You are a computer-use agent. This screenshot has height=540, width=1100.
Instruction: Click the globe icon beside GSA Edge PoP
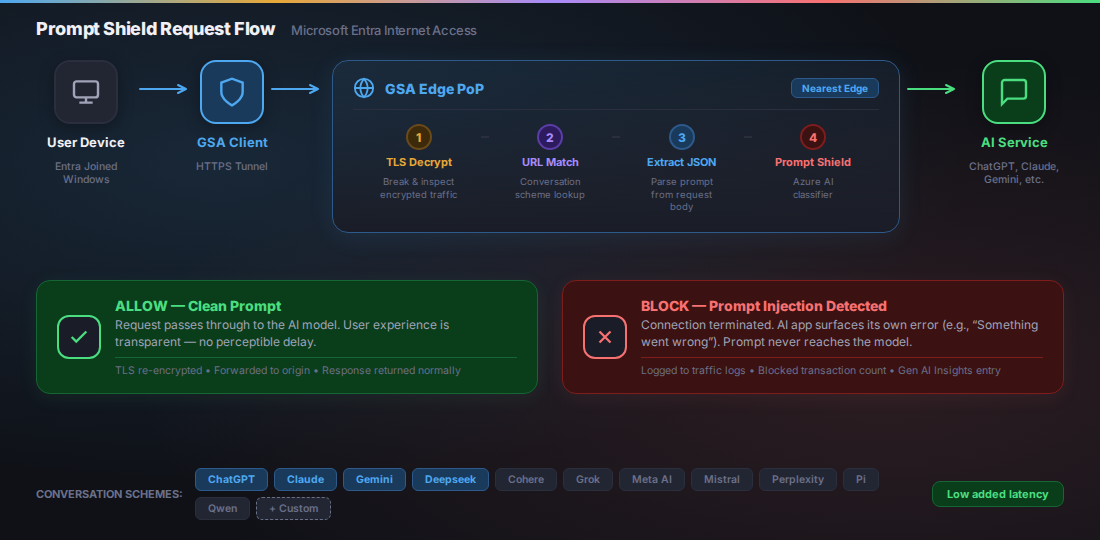click(x=363, y=88)
